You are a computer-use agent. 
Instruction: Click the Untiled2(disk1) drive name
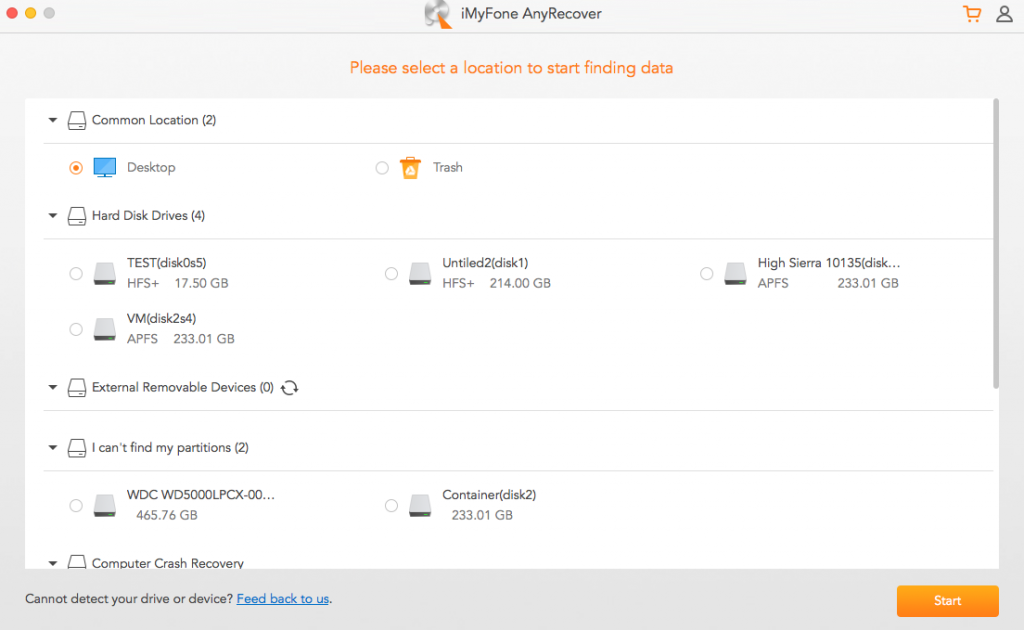(x=485, y=263)
